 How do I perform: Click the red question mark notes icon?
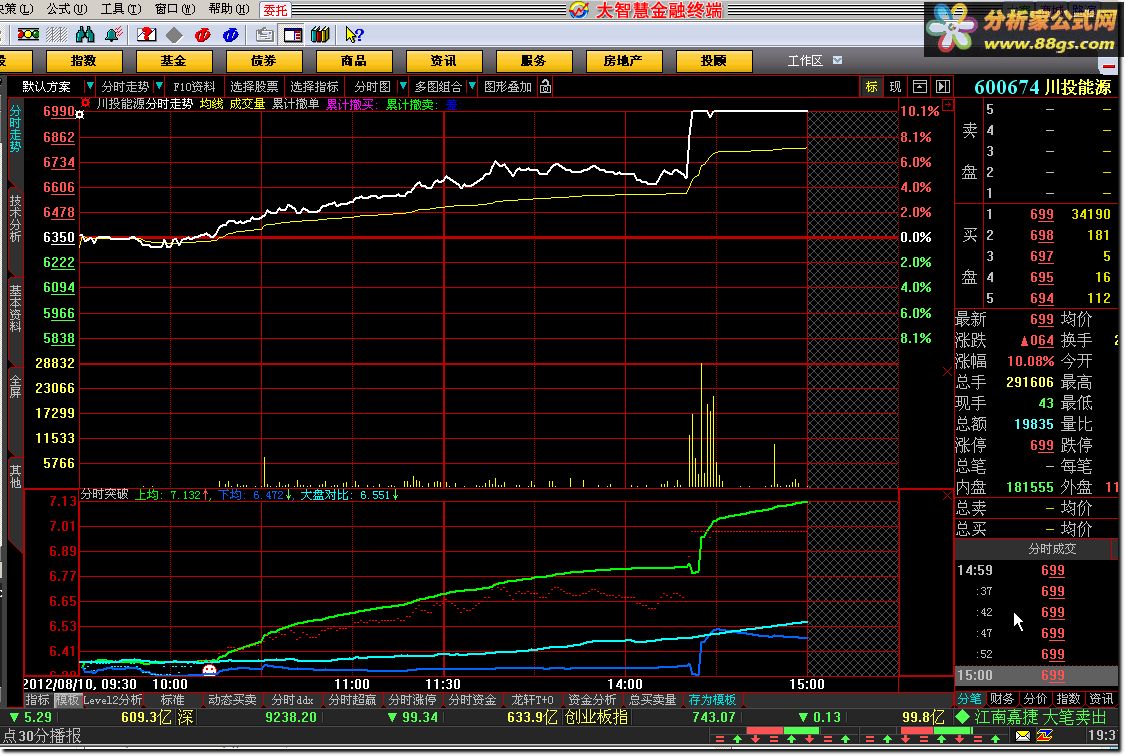tap(146, 34)
